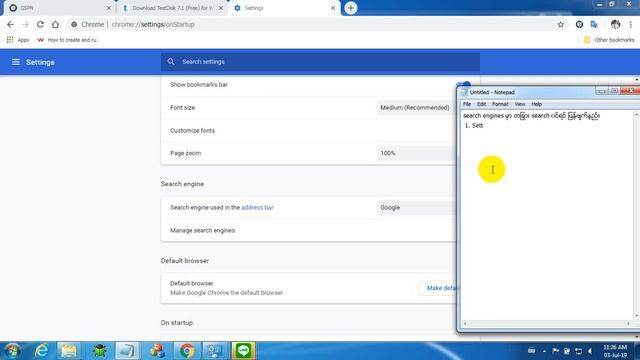Open 'How to create and ru...' bookmark
640x360 pixels.
tap(68, 40)
